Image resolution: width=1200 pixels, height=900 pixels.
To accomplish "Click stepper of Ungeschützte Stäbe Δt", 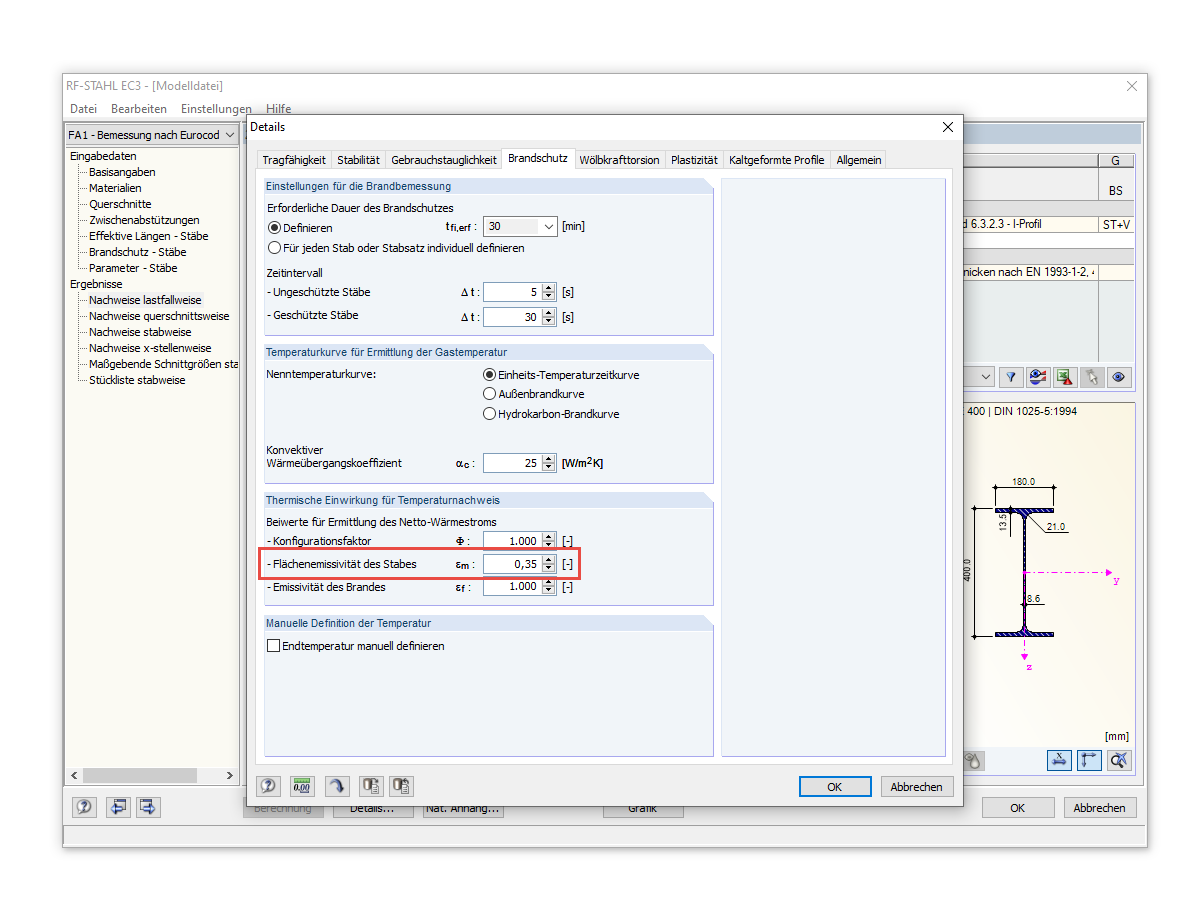I will [x=548, y=293].
